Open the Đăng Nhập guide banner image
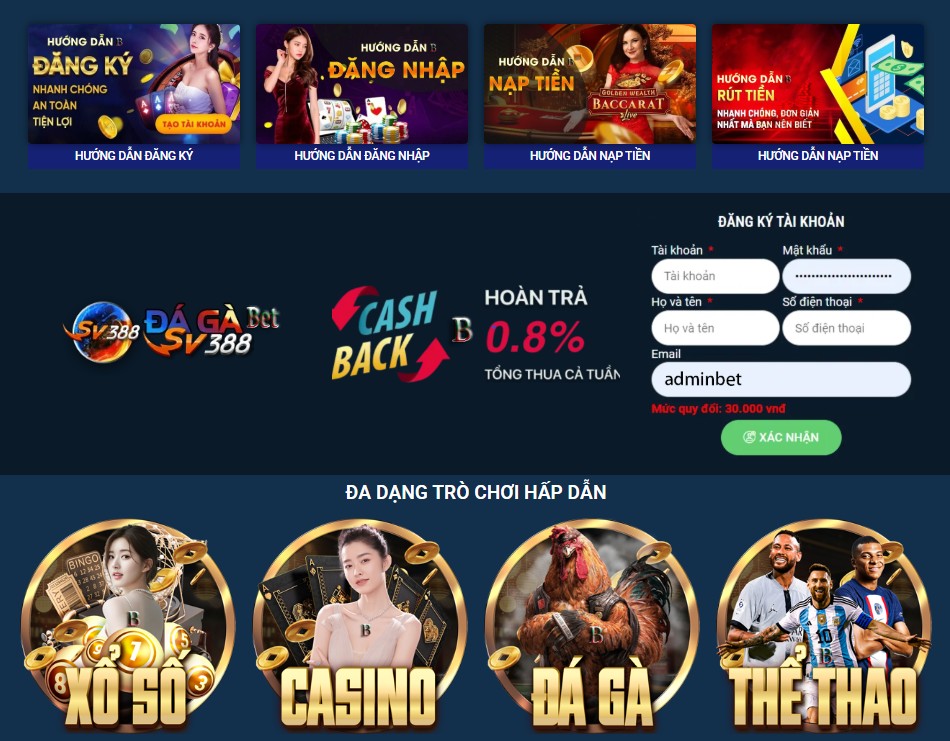The image size is (950, 741). [362, 84]
